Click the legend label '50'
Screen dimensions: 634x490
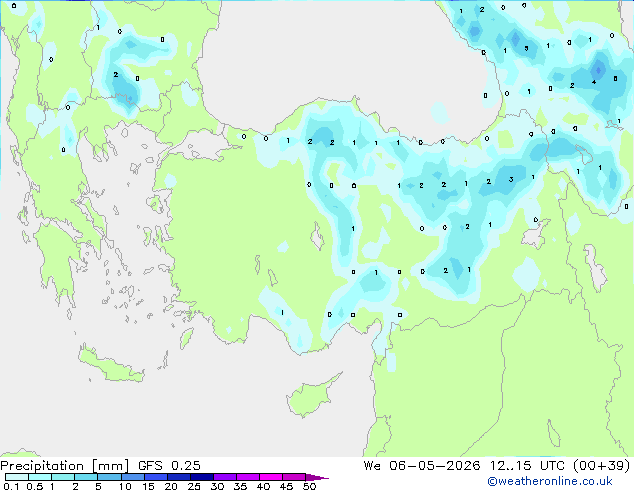(309, 486)
